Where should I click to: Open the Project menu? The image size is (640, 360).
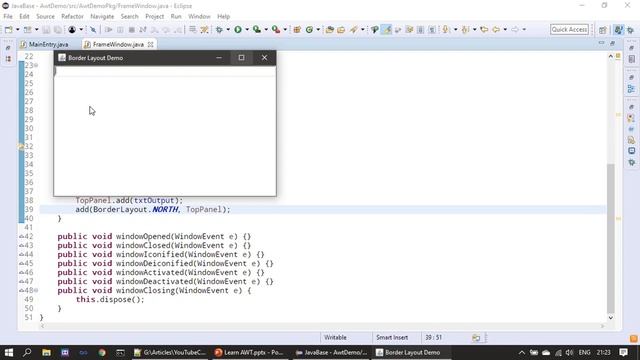(x=154, y=16)
